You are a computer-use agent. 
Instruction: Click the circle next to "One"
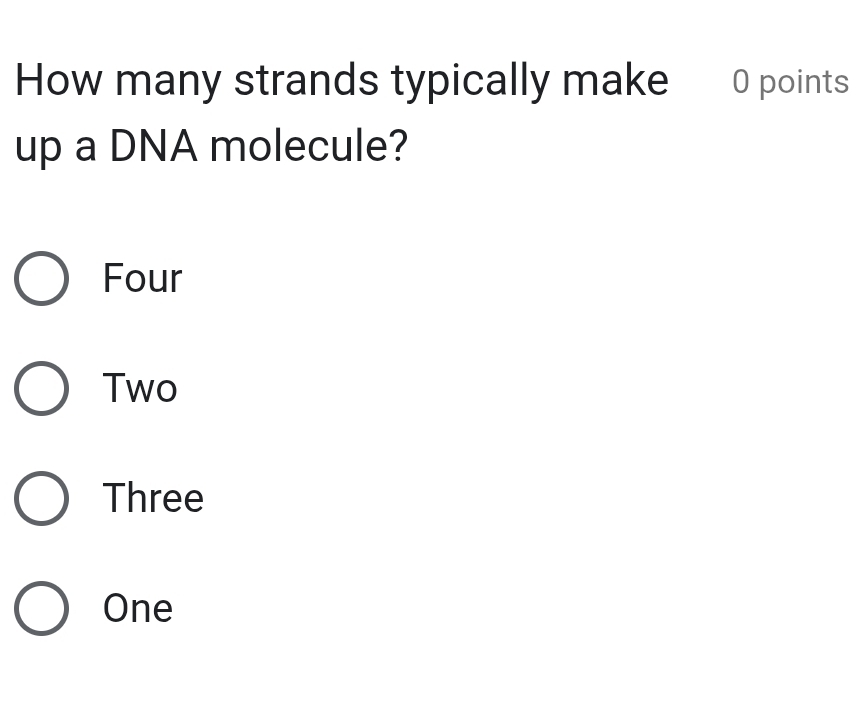[x=41, y=608]
